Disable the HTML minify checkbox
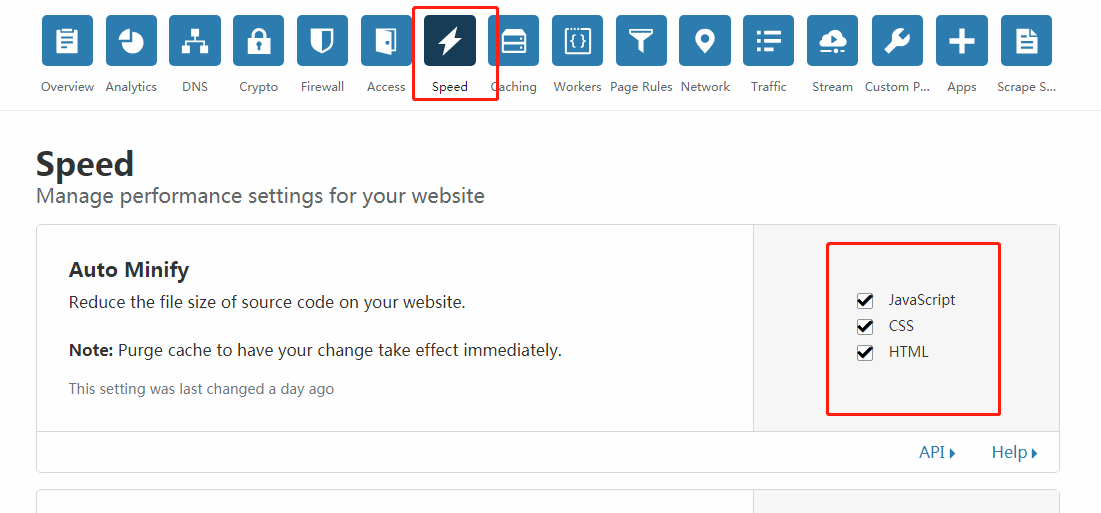 865,352
